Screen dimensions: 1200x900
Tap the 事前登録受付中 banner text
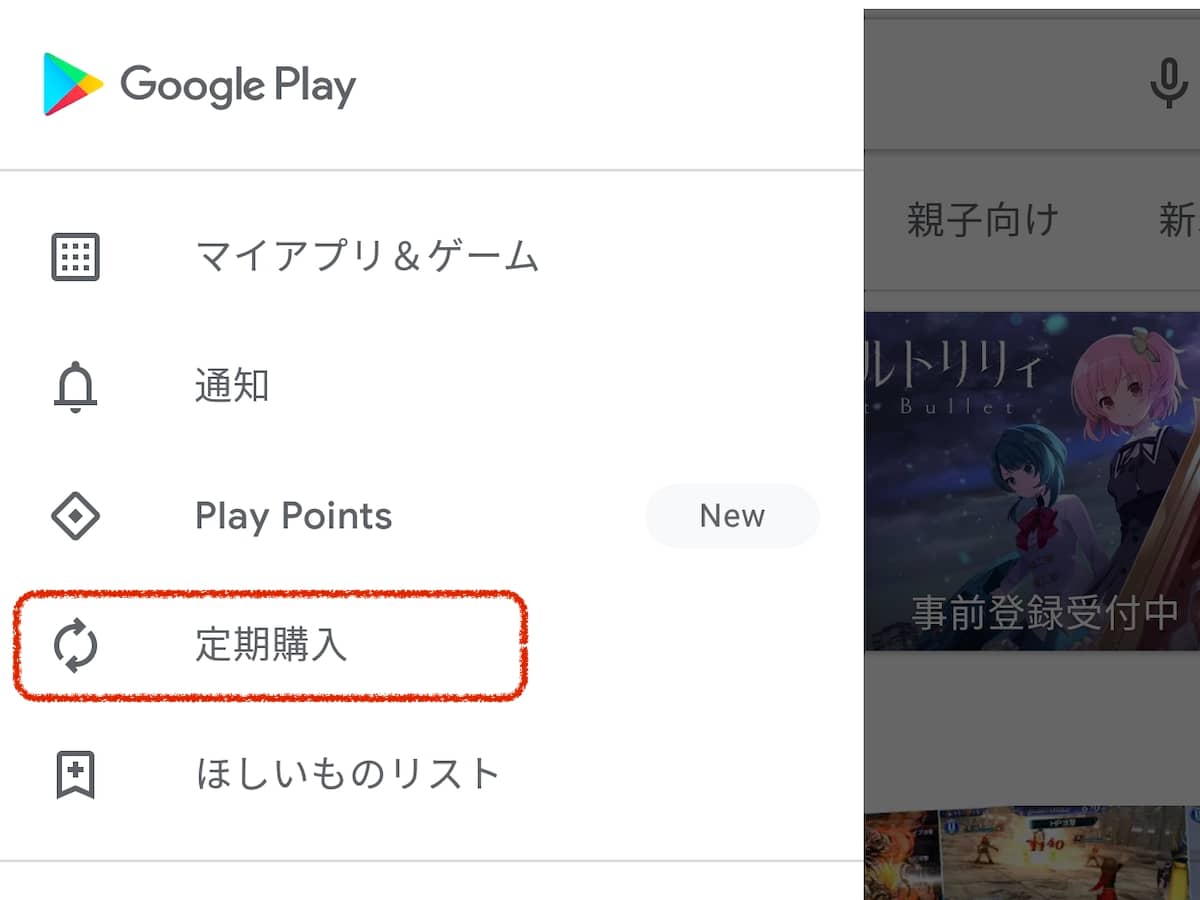[x=1044, y=612]
